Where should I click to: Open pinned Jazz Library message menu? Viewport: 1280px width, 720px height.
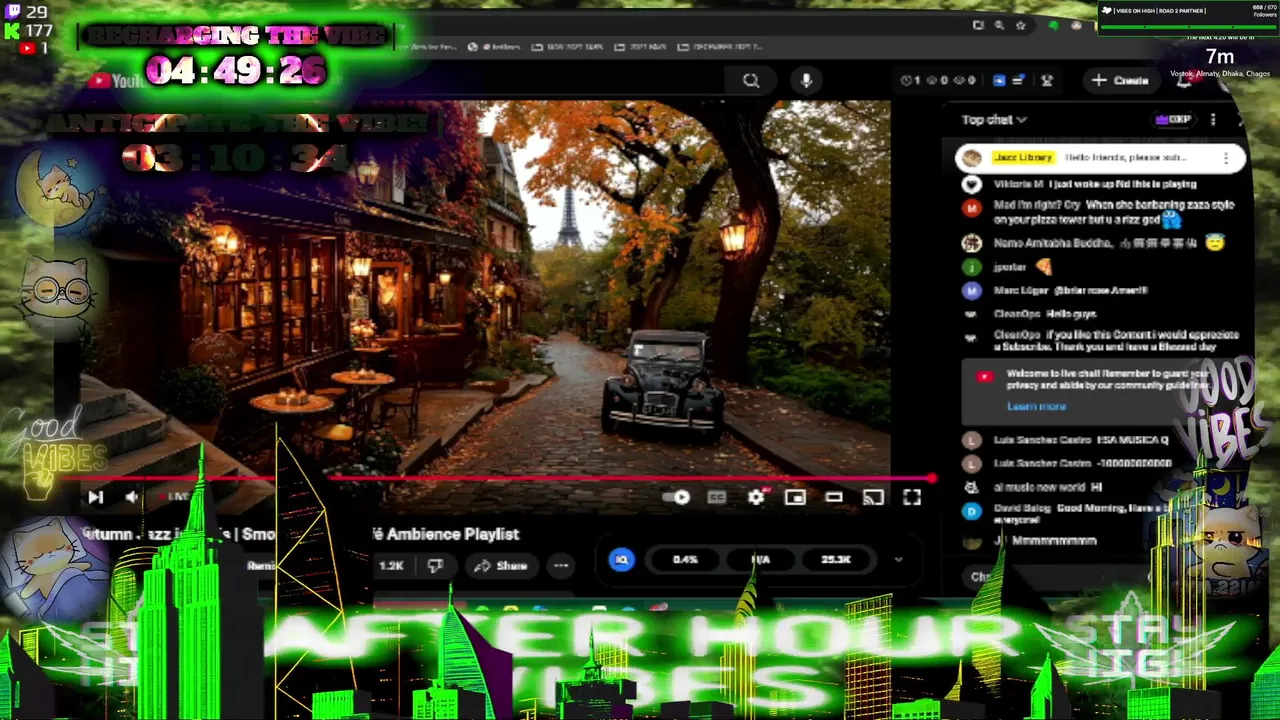click(x=1226, y=158)
